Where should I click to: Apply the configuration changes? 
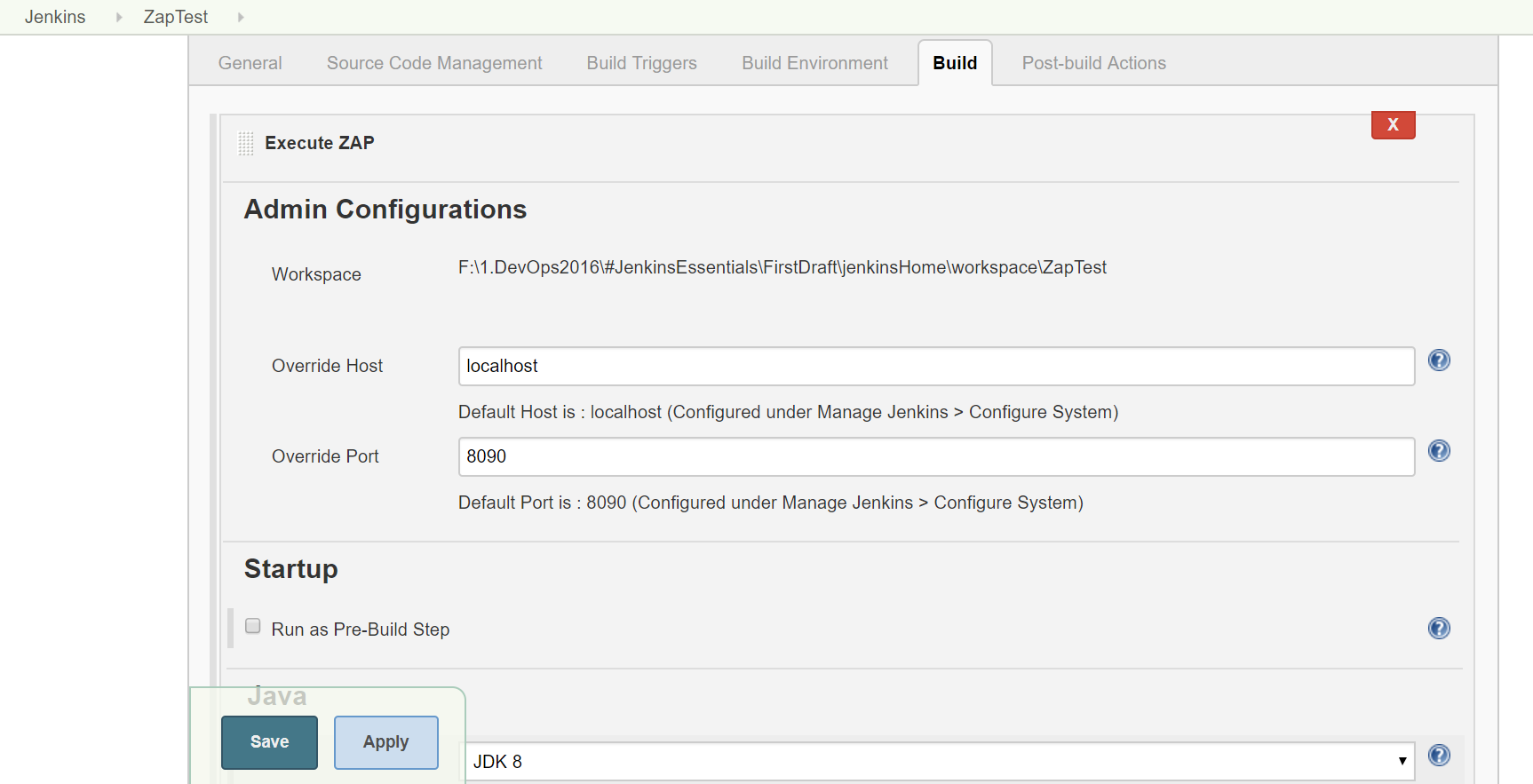pyautogui.click(x=385, y=742)
